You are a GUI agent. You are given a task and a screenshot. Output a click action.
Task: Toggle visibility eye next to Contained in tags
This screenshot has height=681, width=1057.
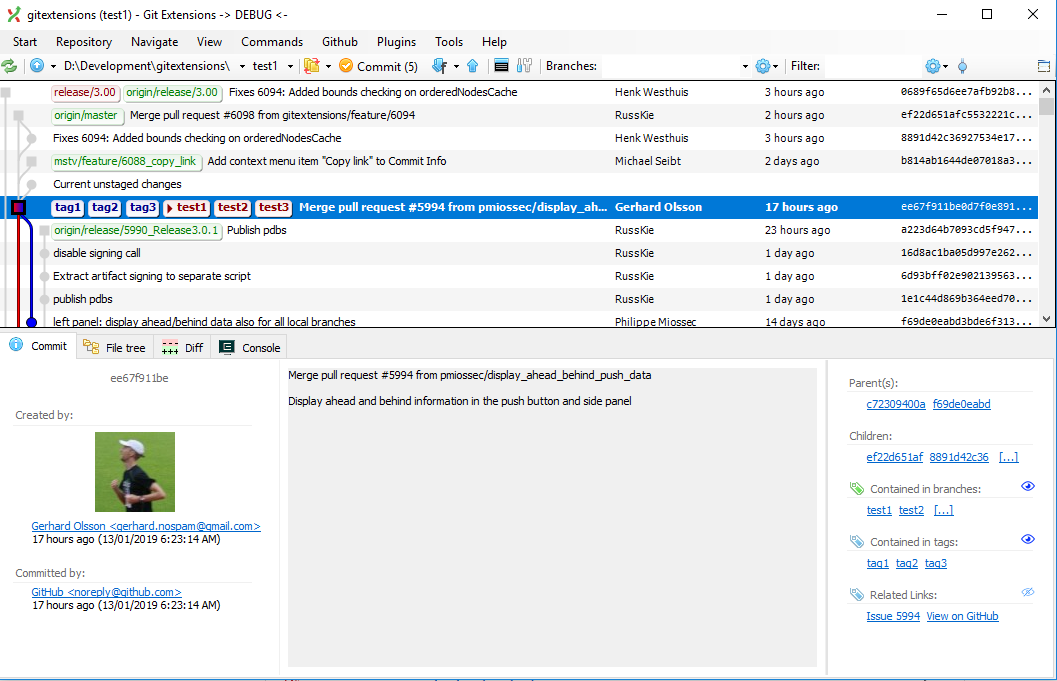[1028, 539]
